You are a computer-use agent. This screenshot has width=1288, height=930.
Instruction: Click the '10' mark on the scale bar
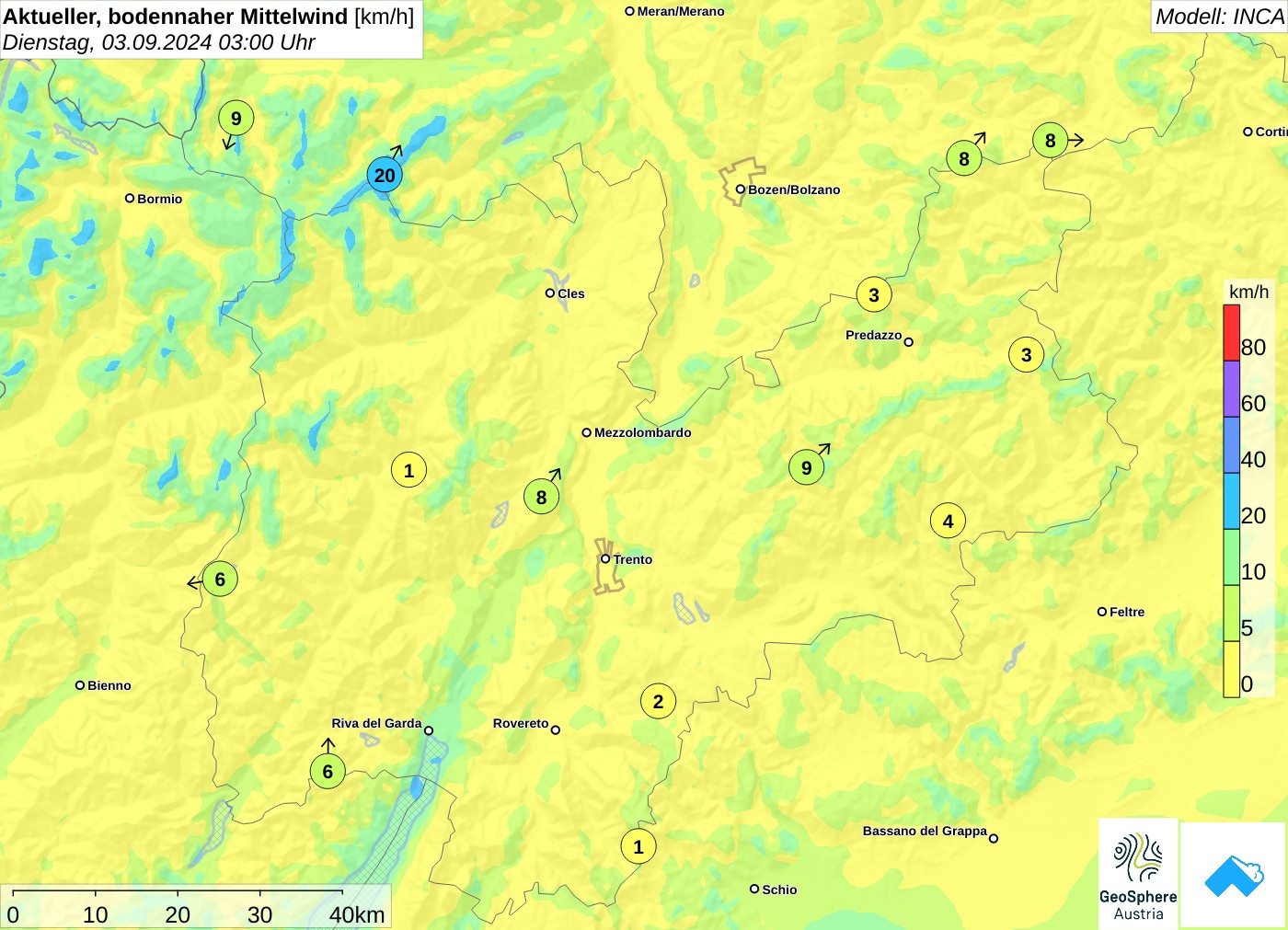(x=95, y=914)
